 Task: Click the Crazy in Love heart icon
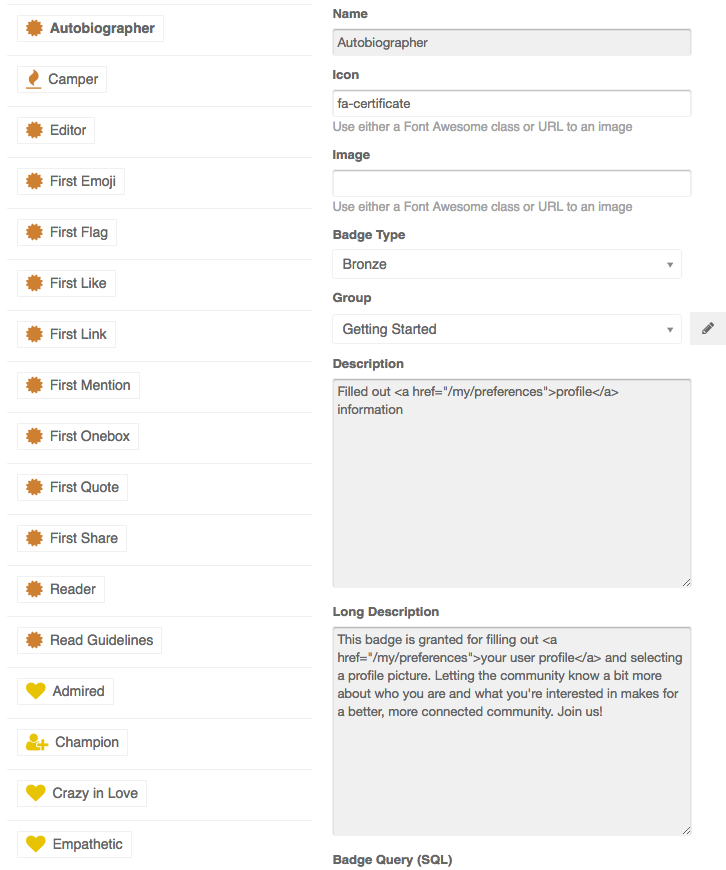(36, 793)
